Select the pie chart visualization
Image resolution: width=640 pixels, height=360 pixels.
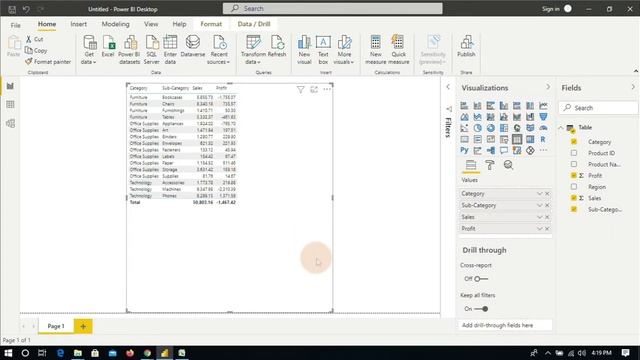pos(477,128)
